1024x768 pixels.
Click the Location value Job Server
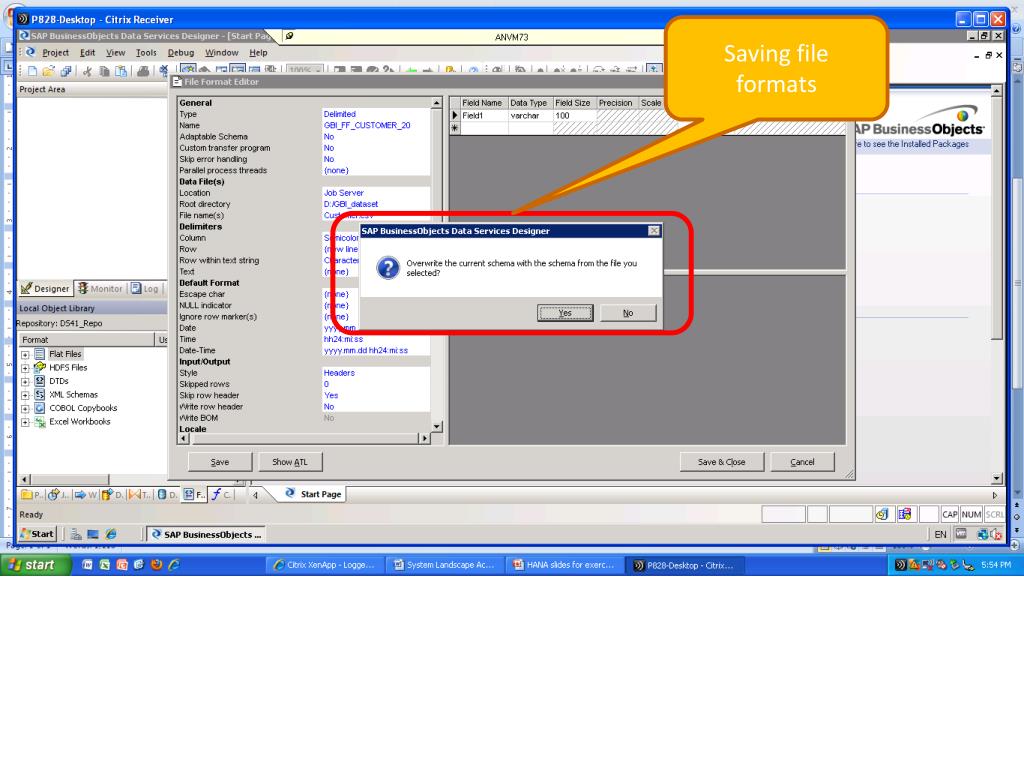pos(376,193)
